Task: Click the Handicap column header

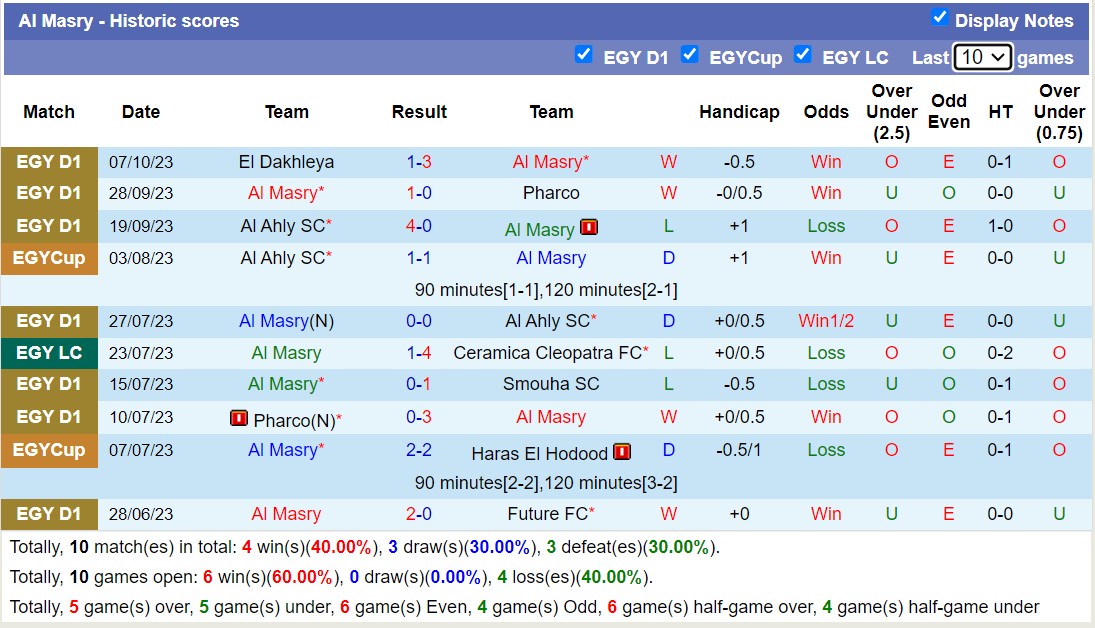Action: point(739,112)
